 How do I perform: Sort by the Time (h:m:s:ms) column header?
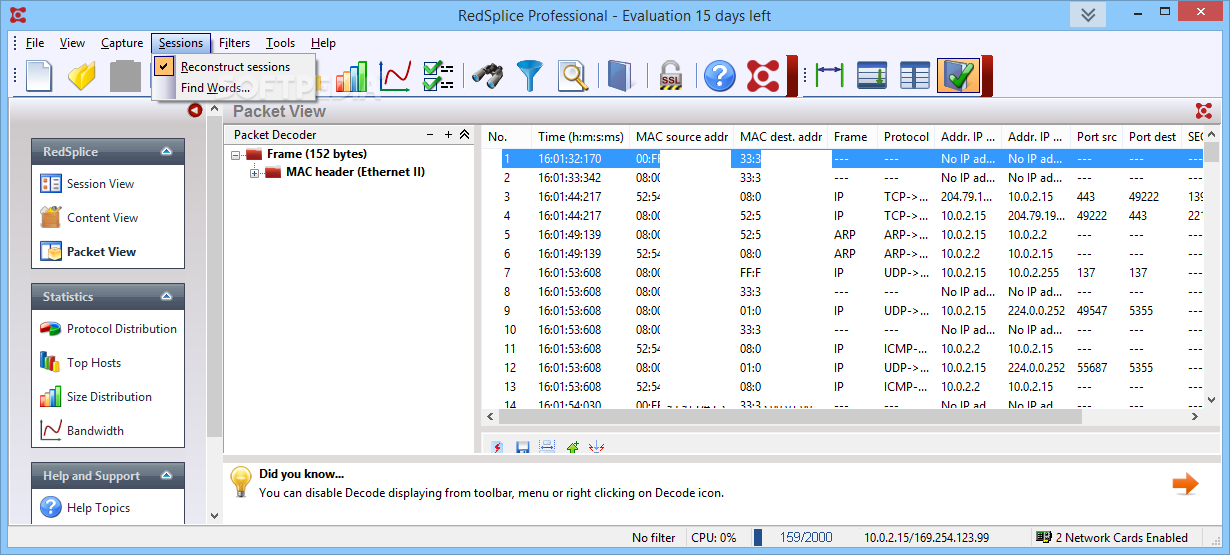click(x=580, y=137)
